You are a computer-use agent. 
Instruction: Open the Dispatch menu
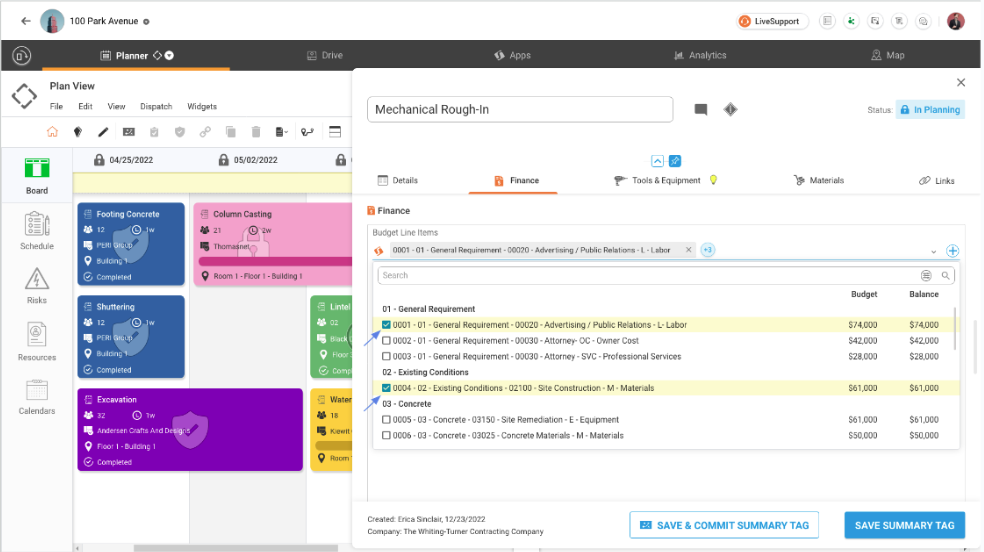click(156, 106)
